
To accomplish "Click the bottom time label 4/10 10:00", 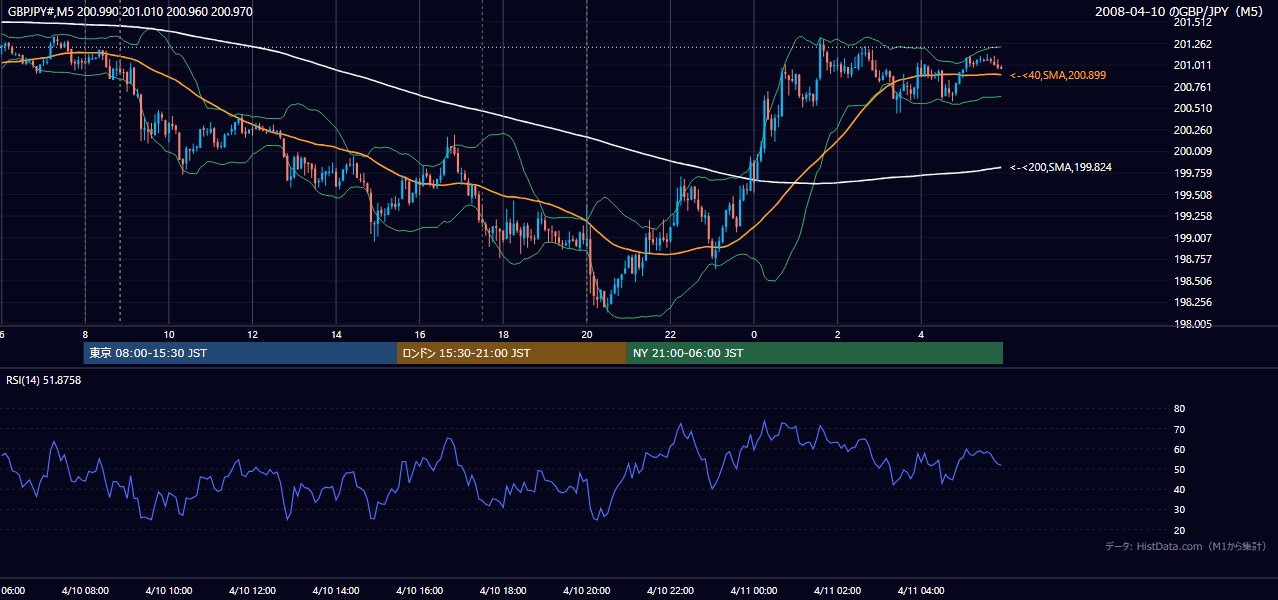I will tap(169, 590).
